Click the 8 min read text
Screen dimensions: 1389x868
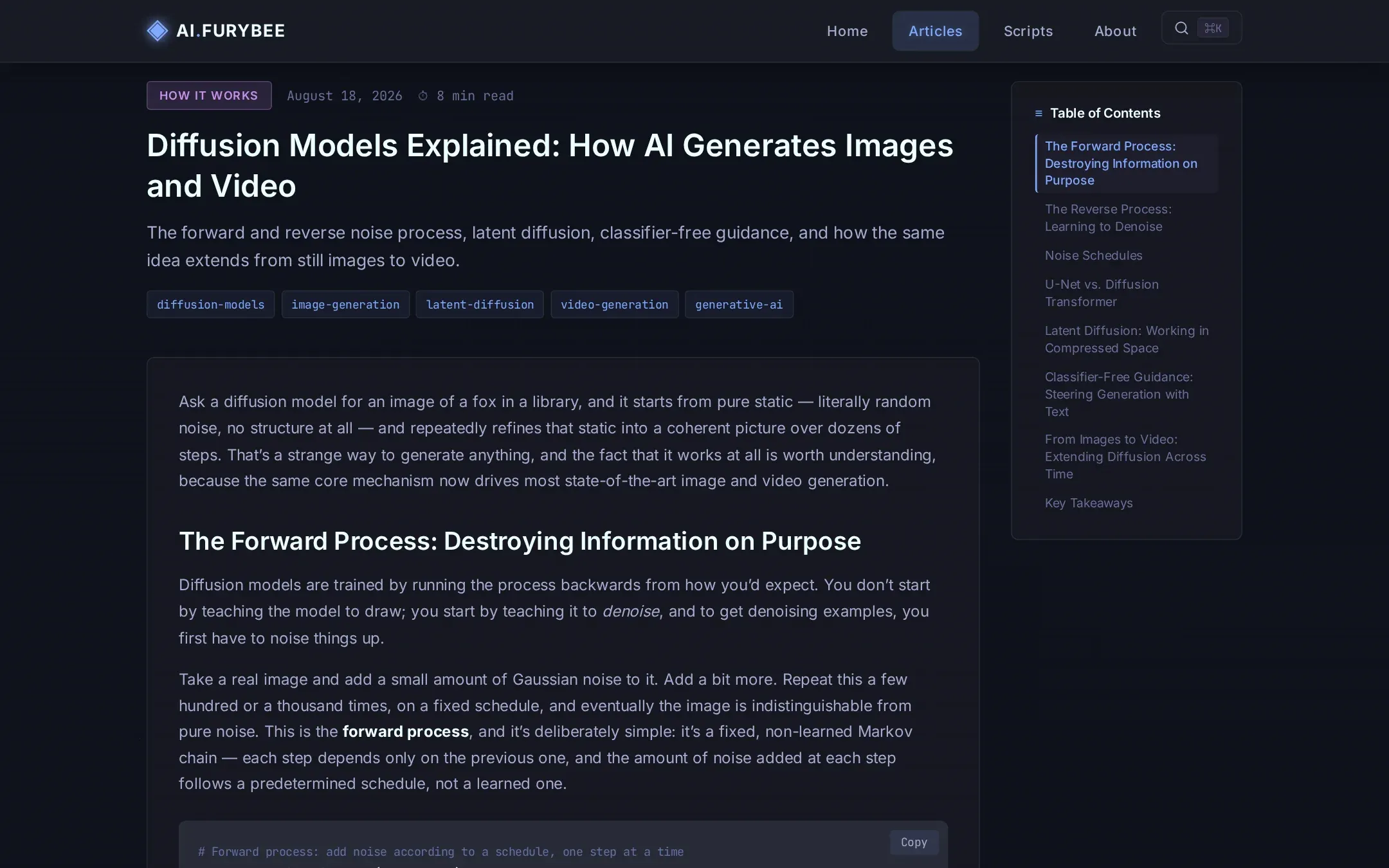click(x=475, y=96)
